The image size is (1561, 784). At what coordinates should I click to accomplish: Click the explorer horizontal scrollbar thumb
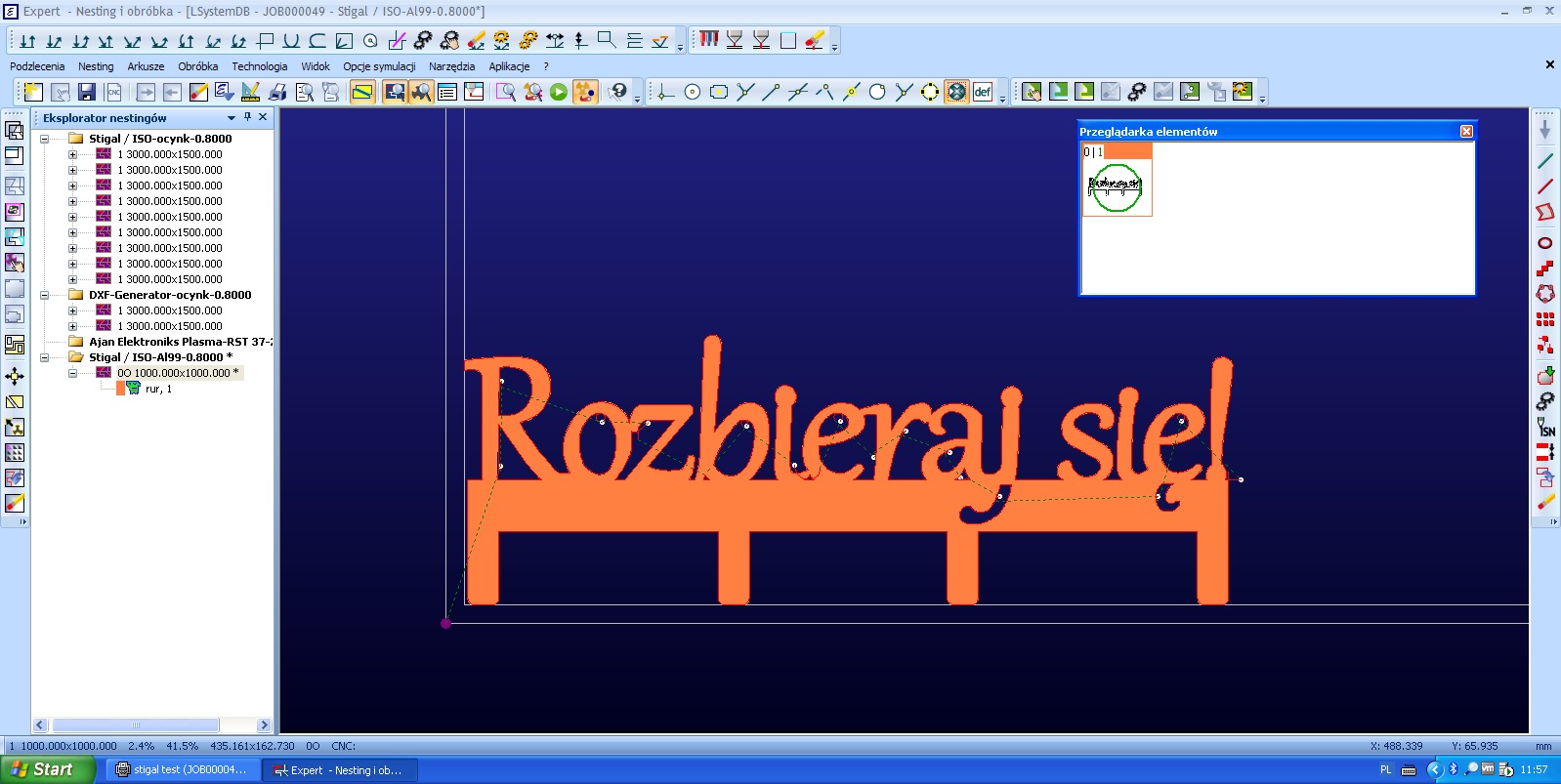point(136,725)
